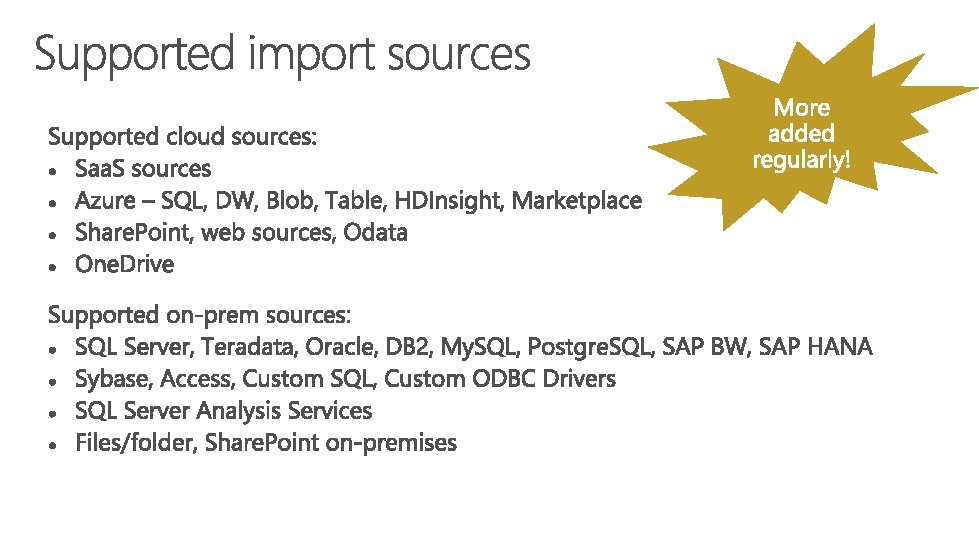This screenshot has height=551, width=979.
Task: Select 'SQL Server Analysis Services' bullet
Action: (224, 411)
